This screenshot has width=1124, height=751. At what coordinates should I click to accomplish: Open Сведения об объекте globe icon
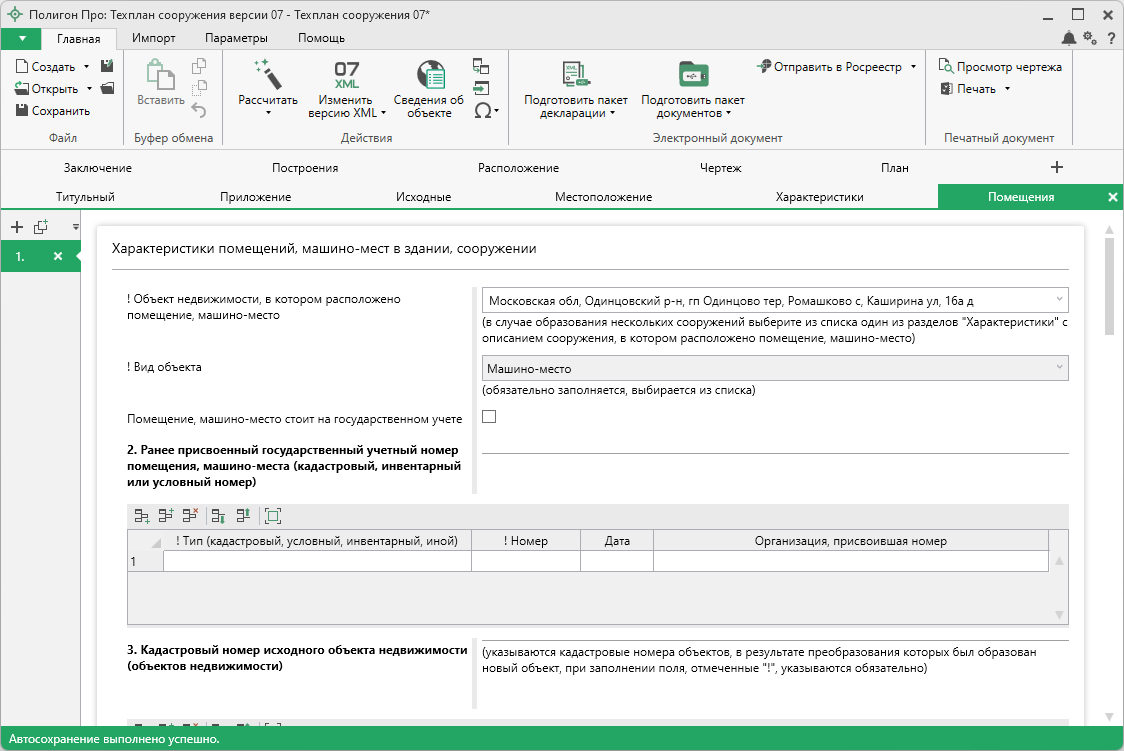(x=429, y=75)
